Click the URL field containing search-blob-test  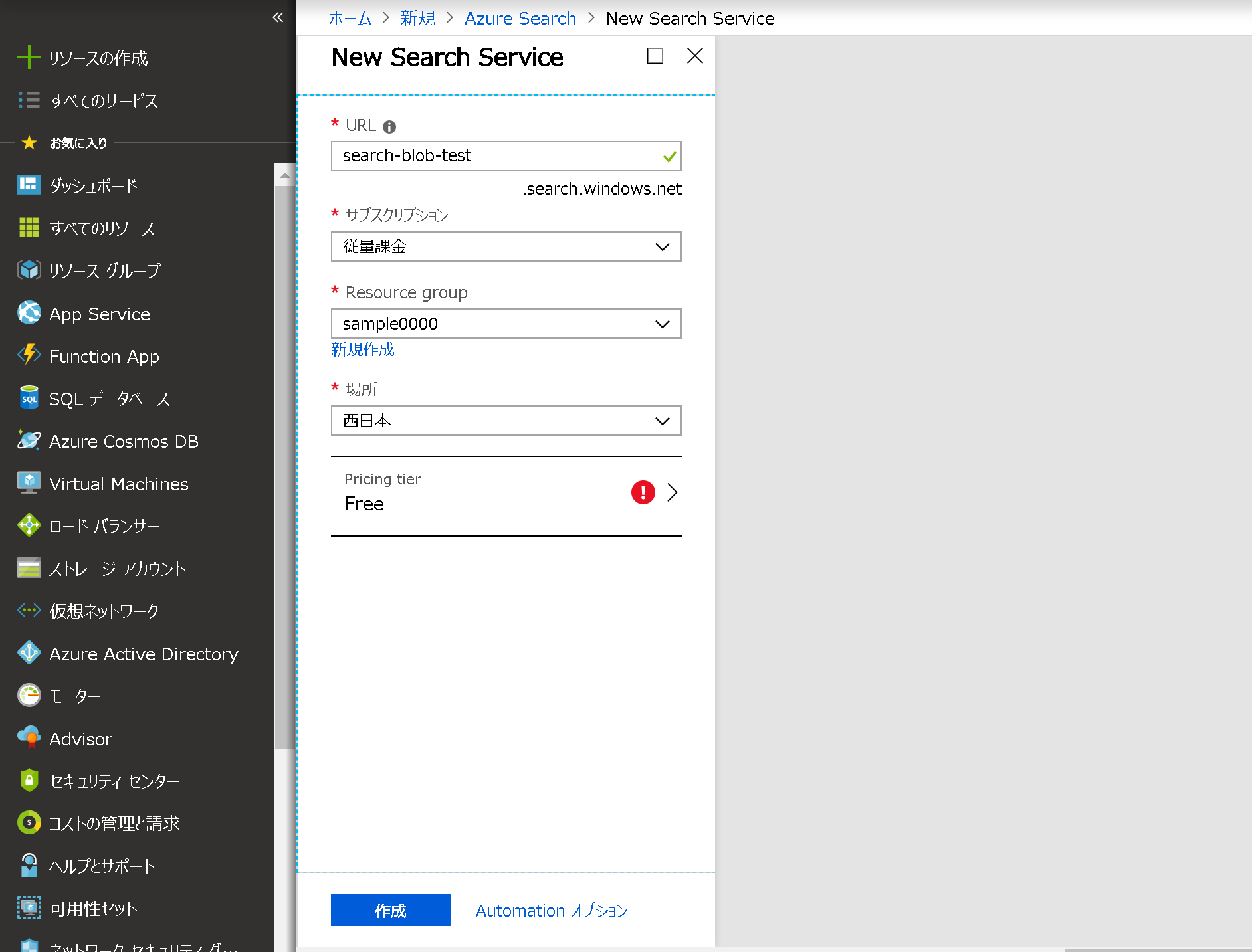click(506, 156)
